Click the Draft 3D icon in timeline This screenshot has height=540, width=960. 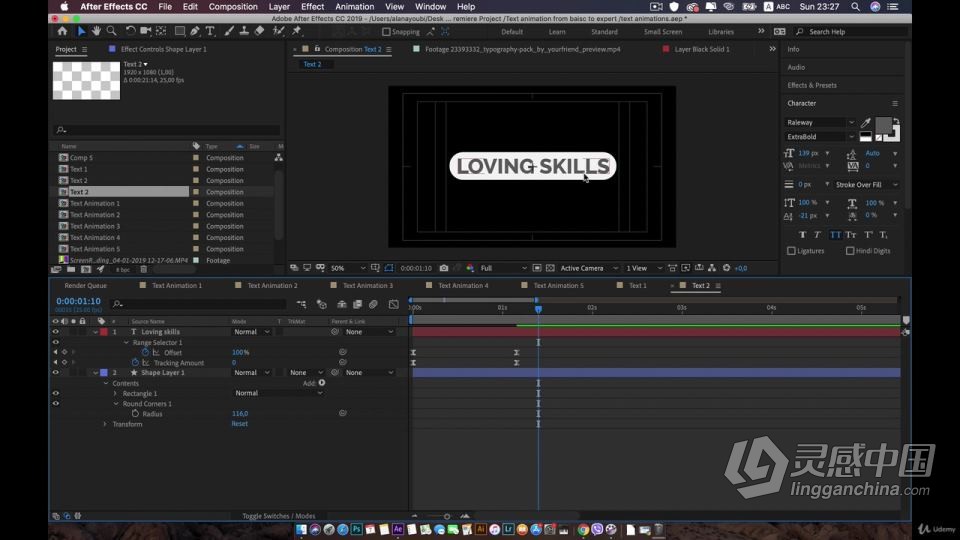click(x=321, y=304)
